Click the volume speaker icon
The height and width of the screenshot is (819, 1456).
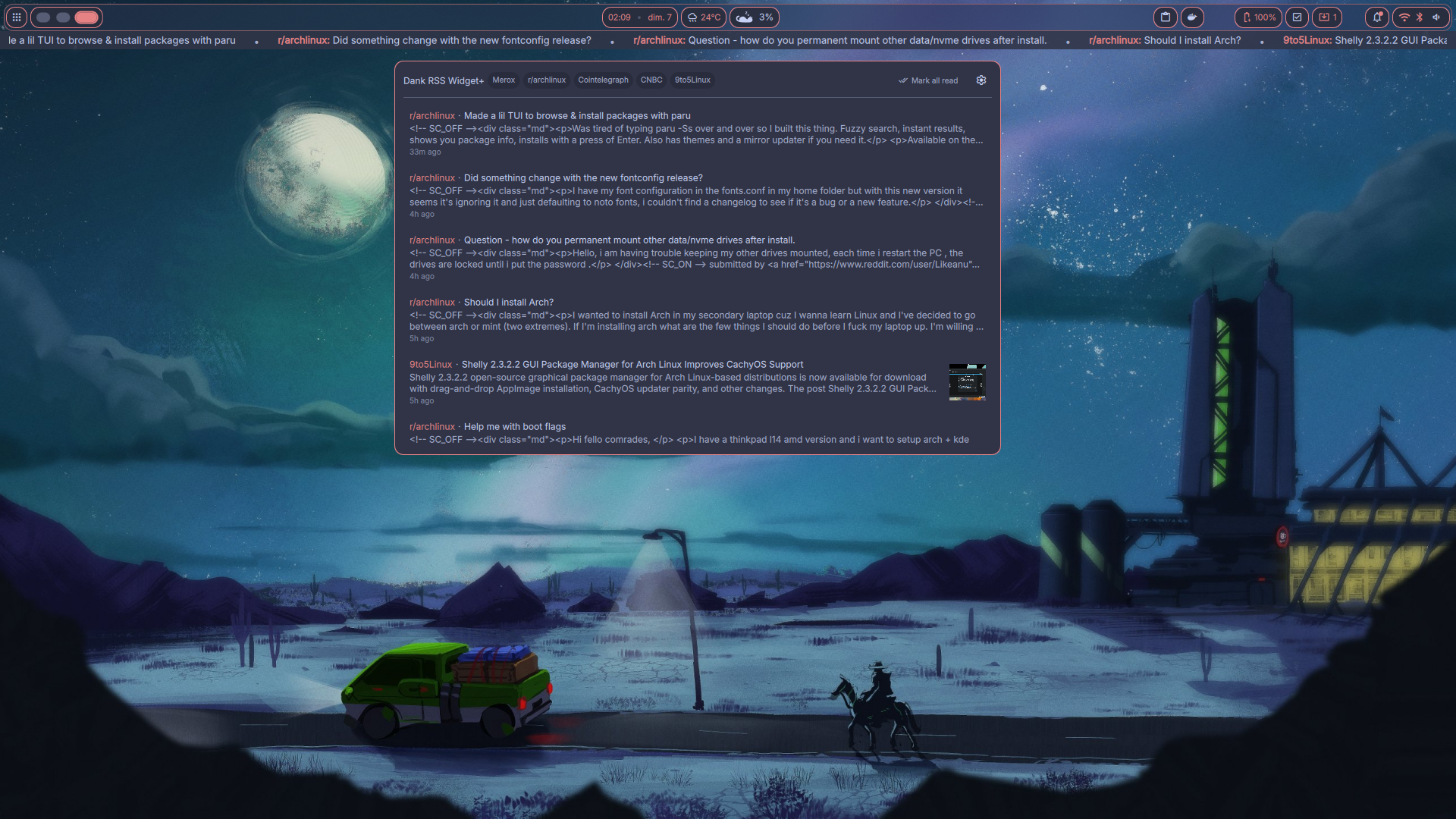[x=1436, y=17]
